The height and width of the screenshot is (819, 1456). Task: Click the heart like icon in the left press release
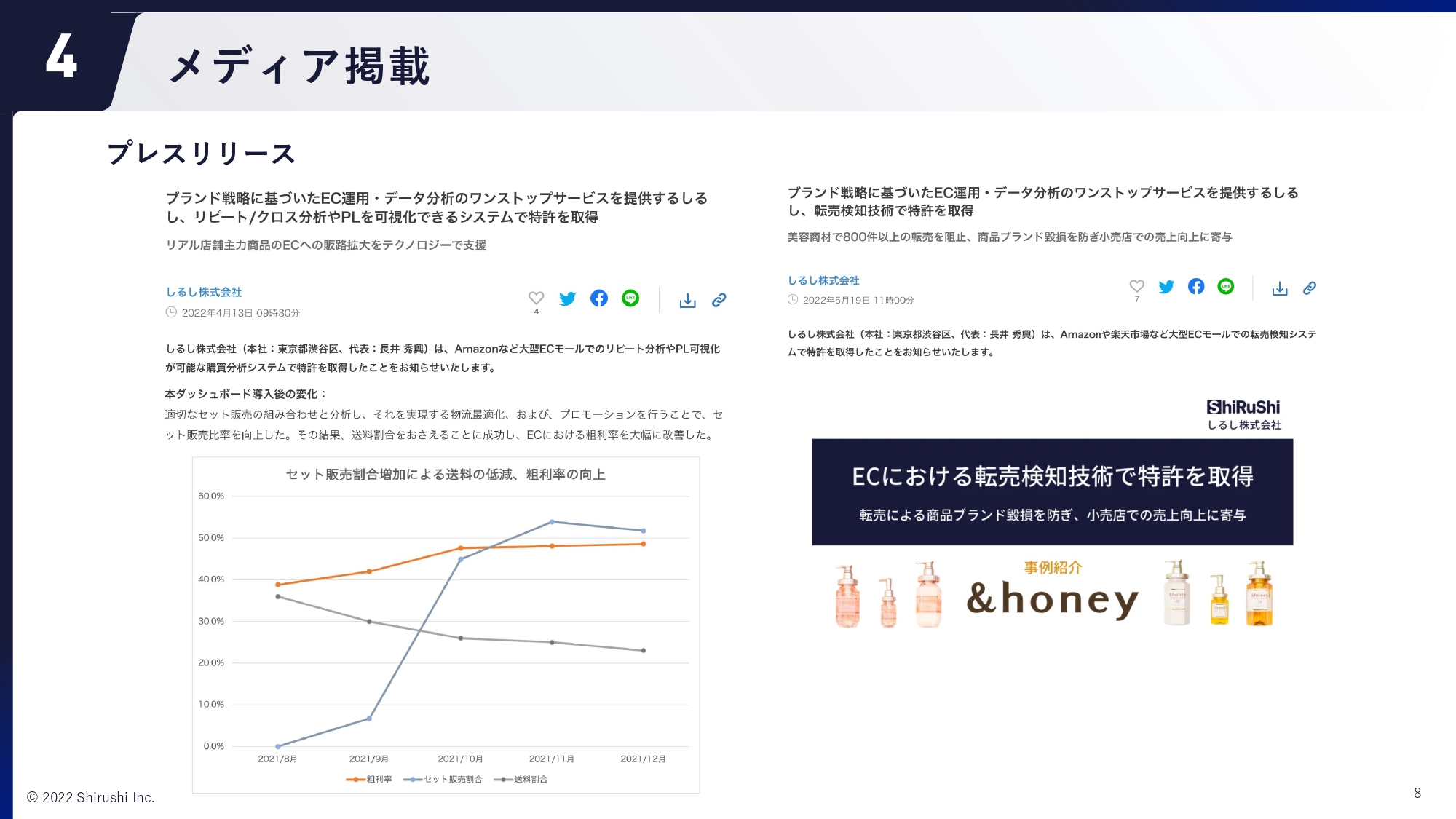(x=536, y=298)
